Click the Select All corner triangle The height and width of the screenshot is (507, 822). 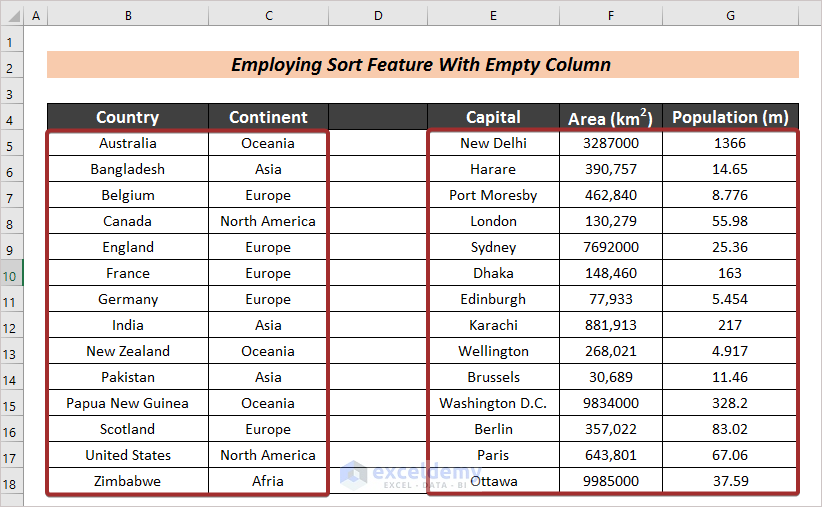[10, 16]
